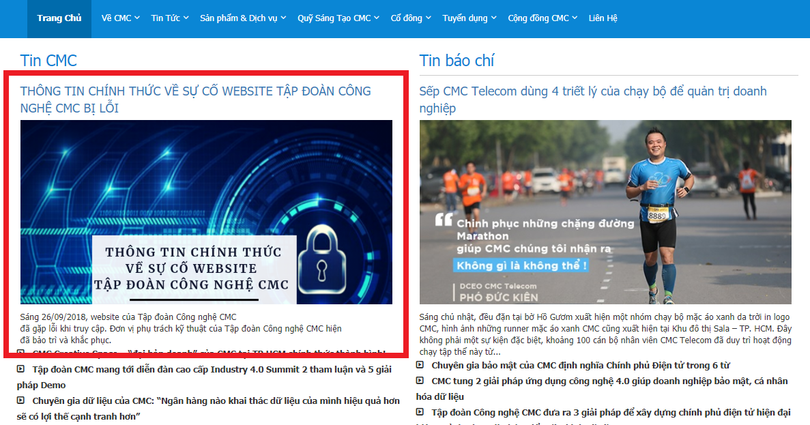810x425 pixels.
Task: Open Sản phẩm & Dịch vụ menu
Action: [243, 18]
